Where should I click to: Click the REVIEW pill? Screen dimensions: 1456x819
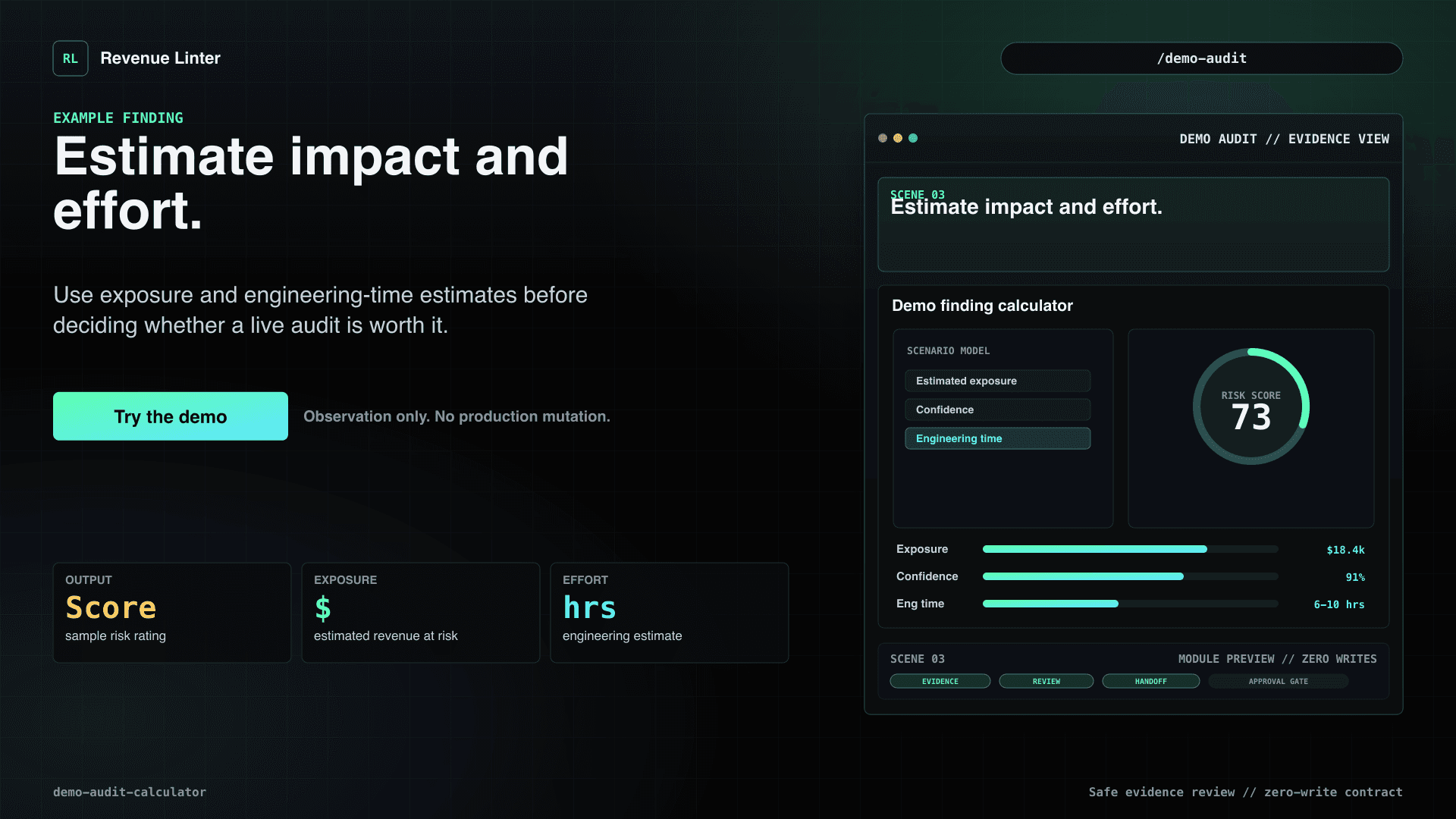[x=1046, y=681]
